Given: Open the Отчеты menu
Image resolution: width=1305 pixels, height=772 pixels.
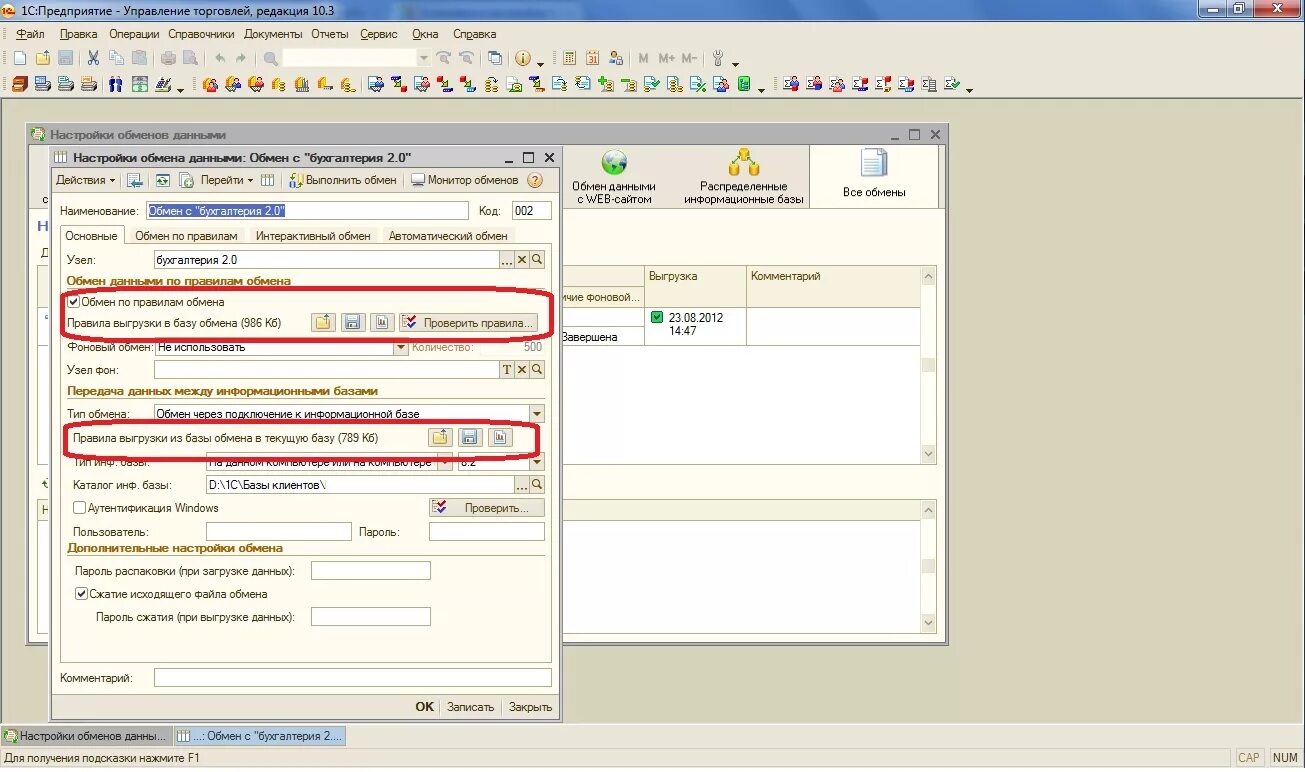Looking at the screenshot, I should point(329,34).
